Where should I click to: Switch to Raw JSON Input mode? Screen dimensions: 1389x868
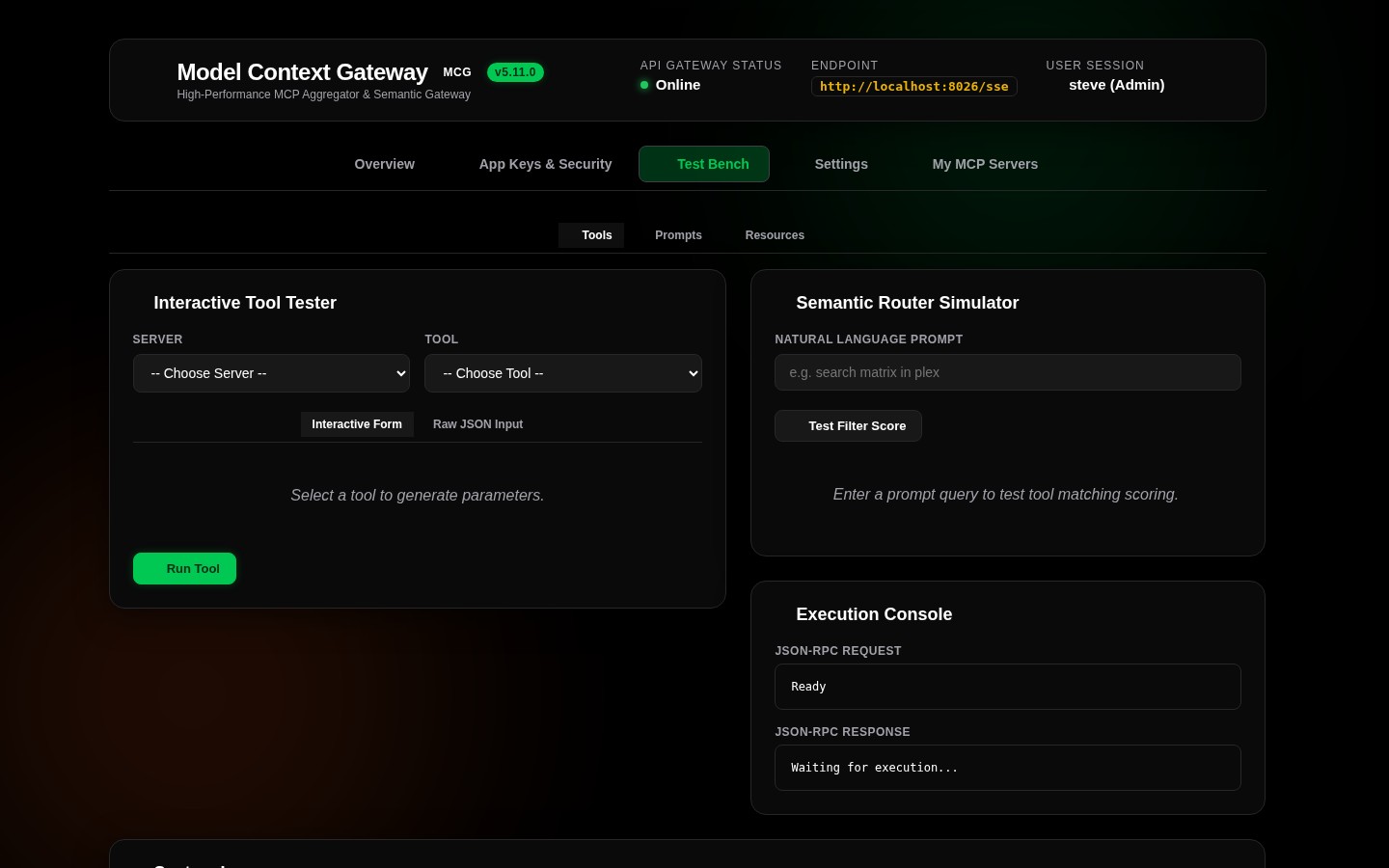click(477, 424)
